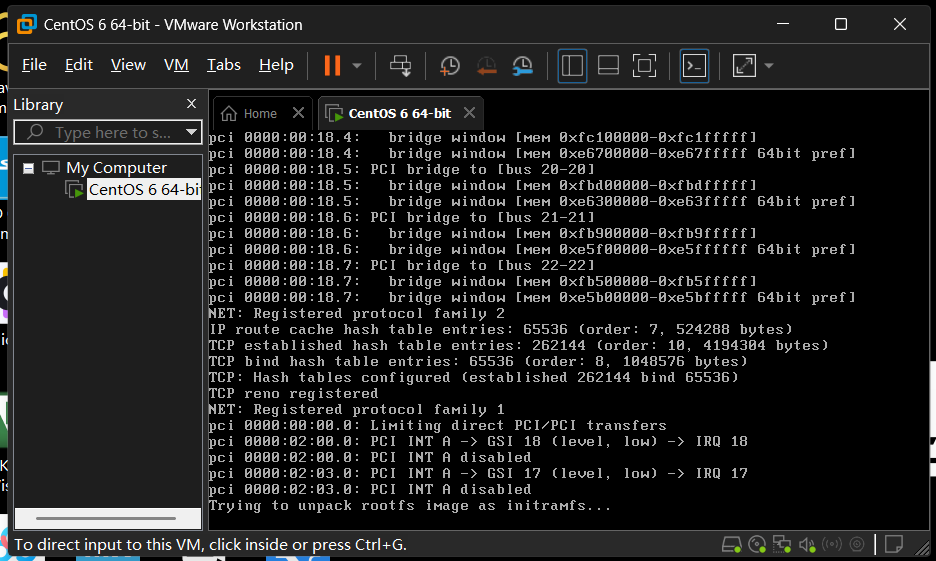Minimize the VMware Workstation window
The image size is (936, 561).
click(x=783, y=24)
